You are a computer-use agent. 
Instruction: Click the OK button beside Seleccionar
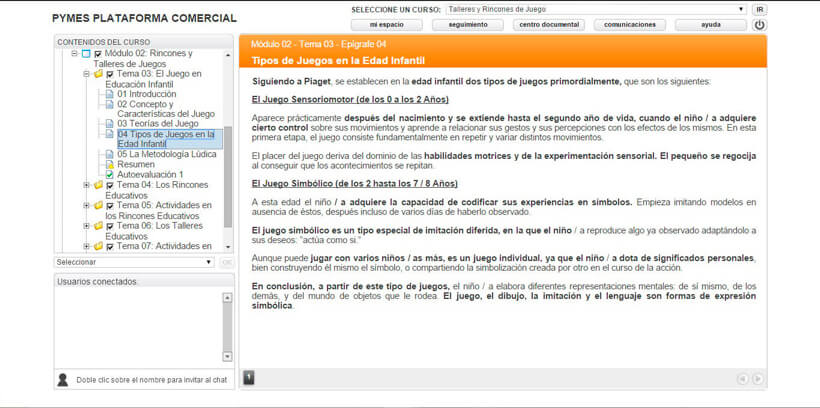coord(226,262)
